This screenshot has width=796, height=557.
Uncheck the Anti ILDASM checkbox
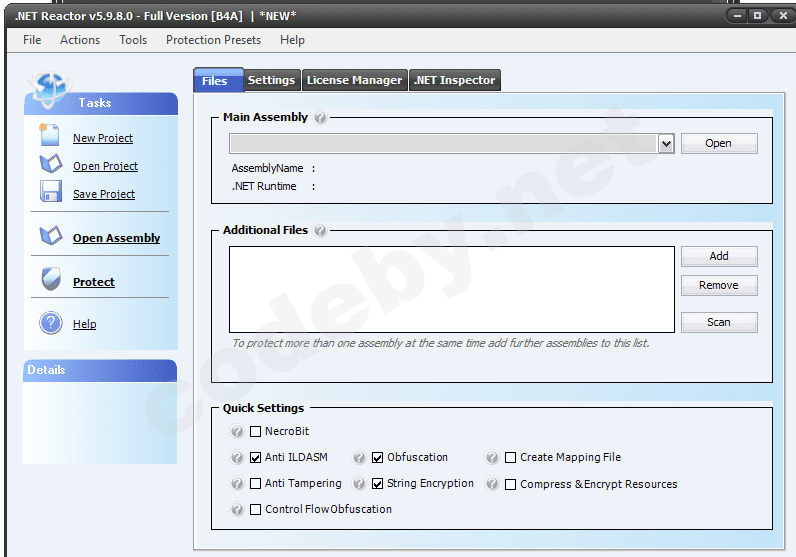point(255,457)
